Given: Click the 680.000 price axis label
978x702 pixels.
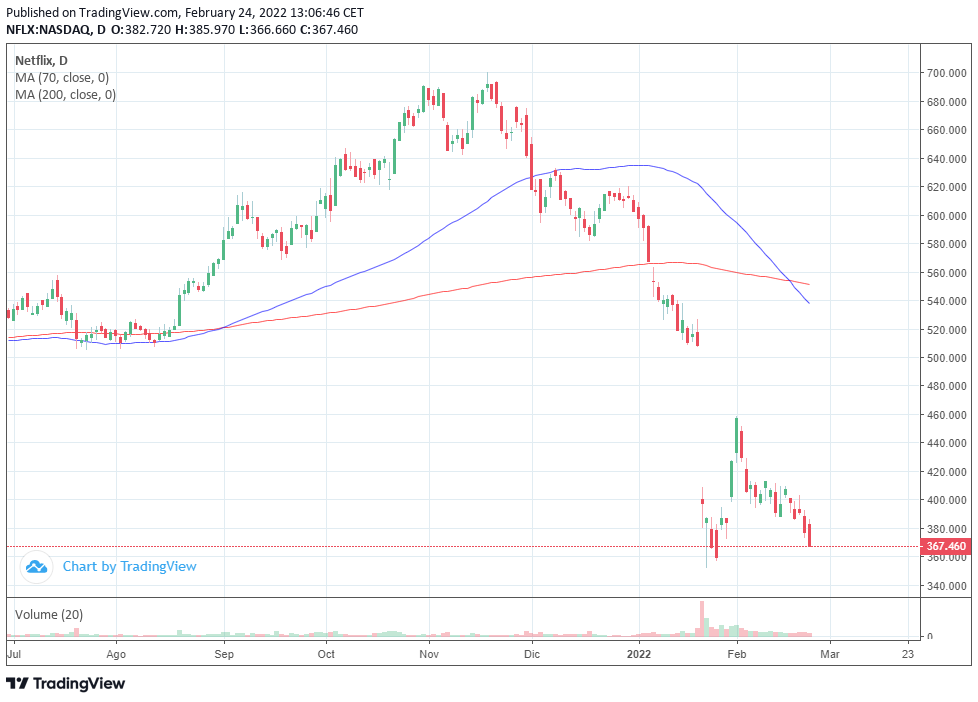Looking at the screenshot, I should [x=947, y=102].
